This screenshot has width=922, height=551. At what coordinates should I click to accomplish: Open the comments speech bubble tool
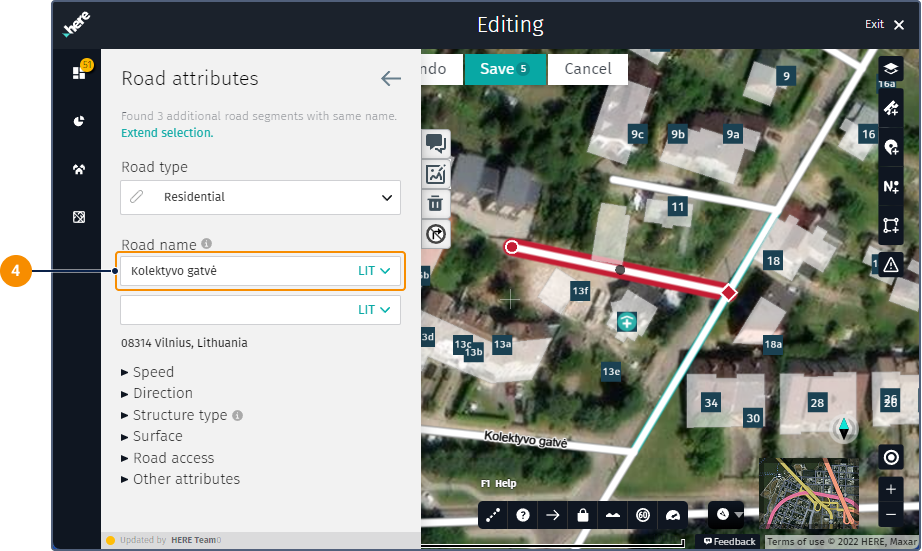[x=436, y=143]
